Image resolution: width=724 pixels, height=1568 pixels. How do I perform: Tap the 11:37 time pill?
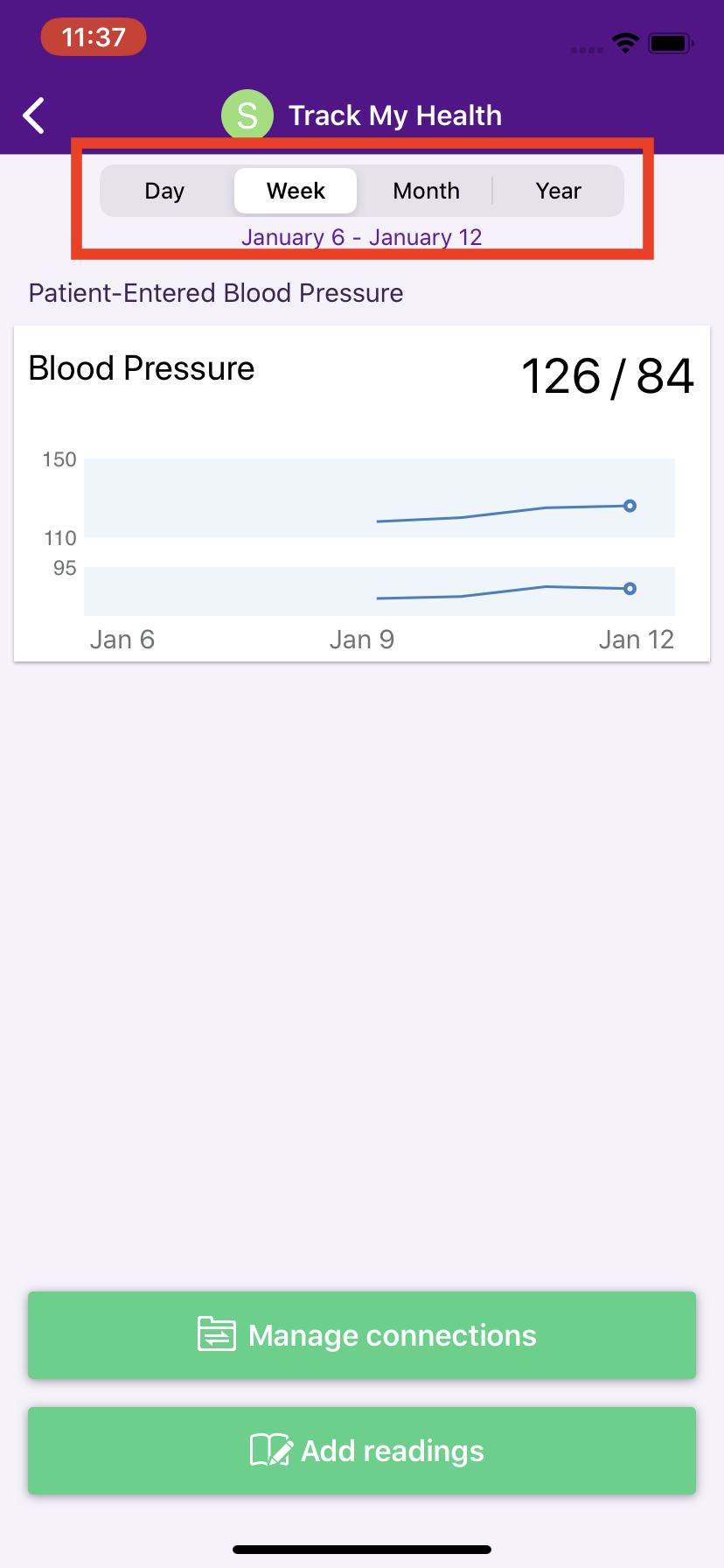click(93, 37)
